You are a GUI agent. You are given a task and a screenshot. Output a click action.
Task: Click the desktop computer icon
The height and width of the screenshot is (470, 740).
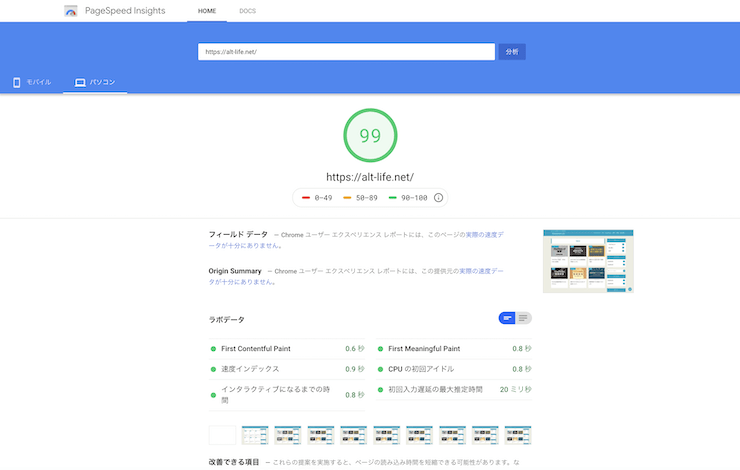point(80,82)
